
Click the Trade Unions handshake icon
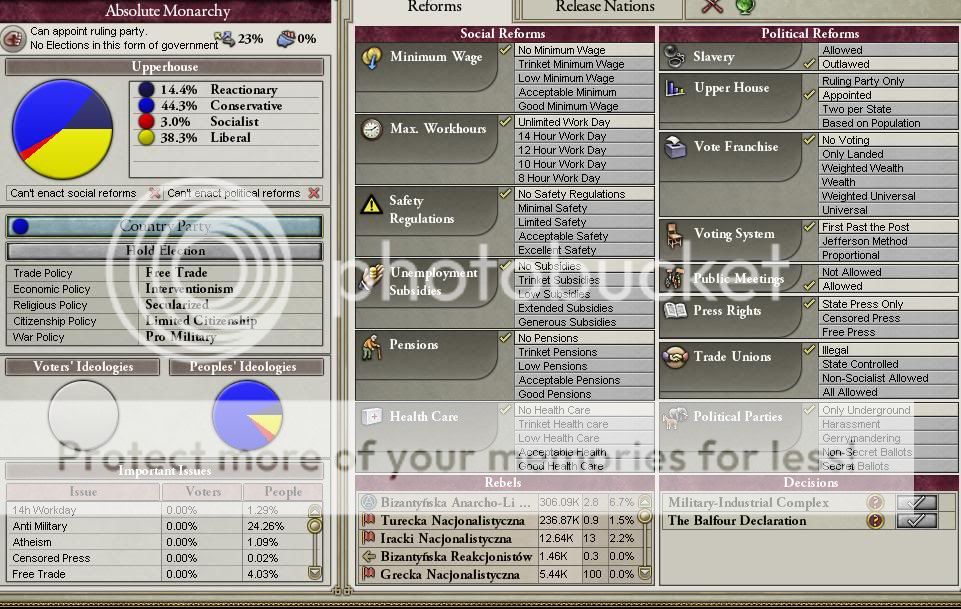[675, 357]
